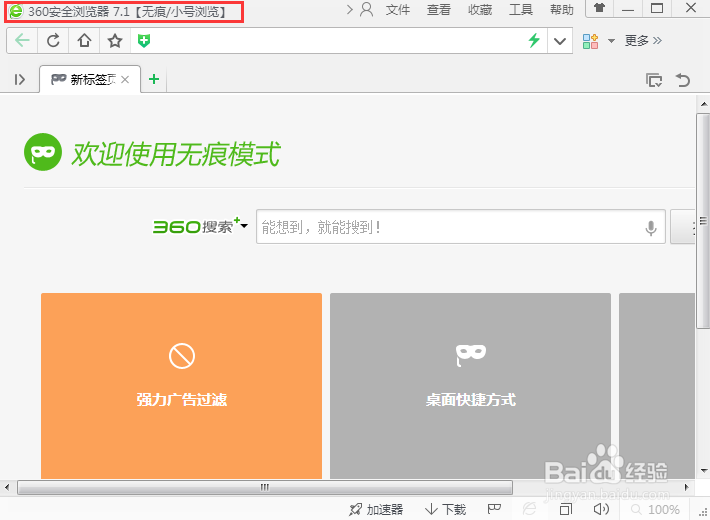Change skin with the shirt icon
The height and width of the screenshot is (520, 710).
pyautogui.click(x=600, y=8)
